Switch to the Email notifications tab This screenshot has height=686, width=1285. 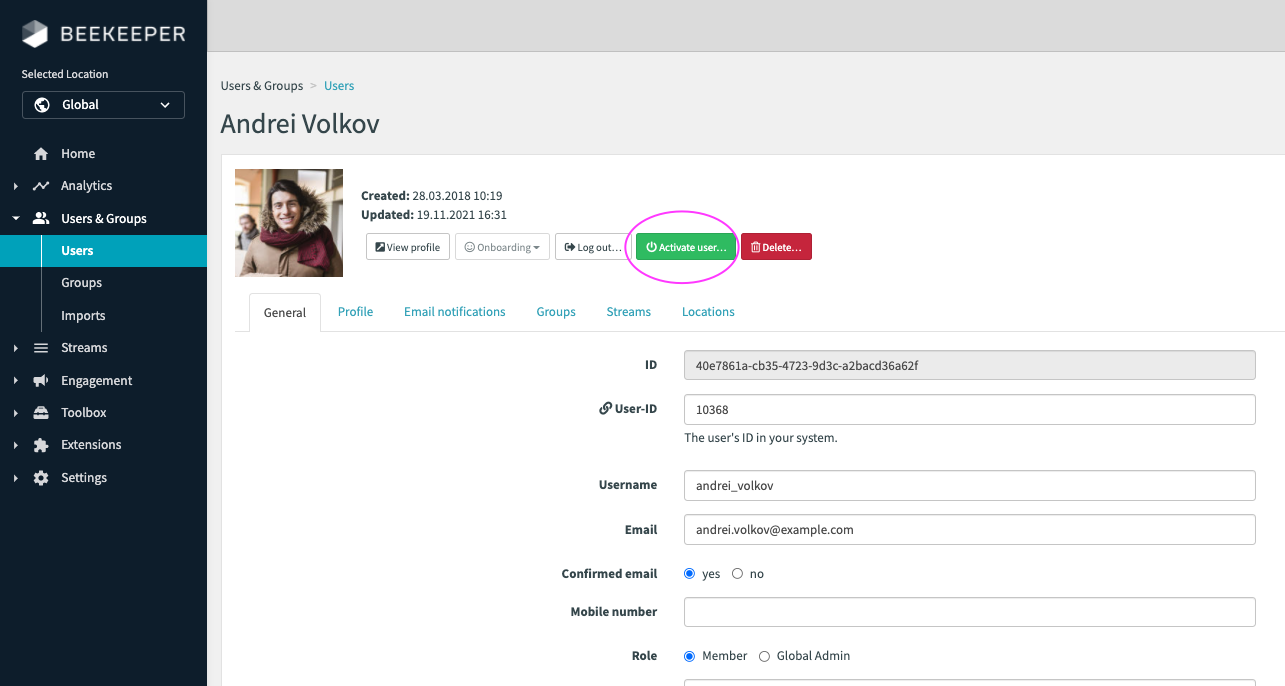coord(454,311)
